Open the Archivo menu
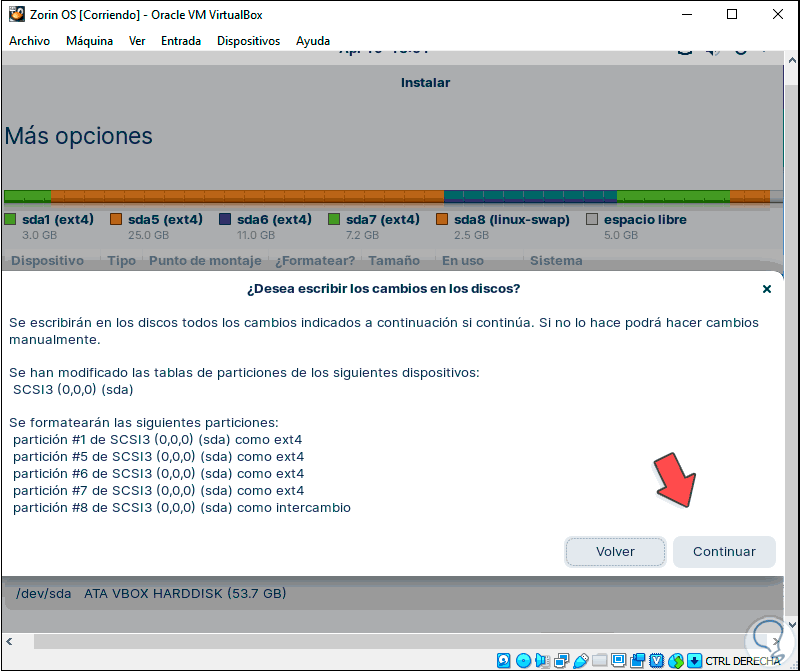This screenshot has width=801, height=671. [x=30, y=41]
